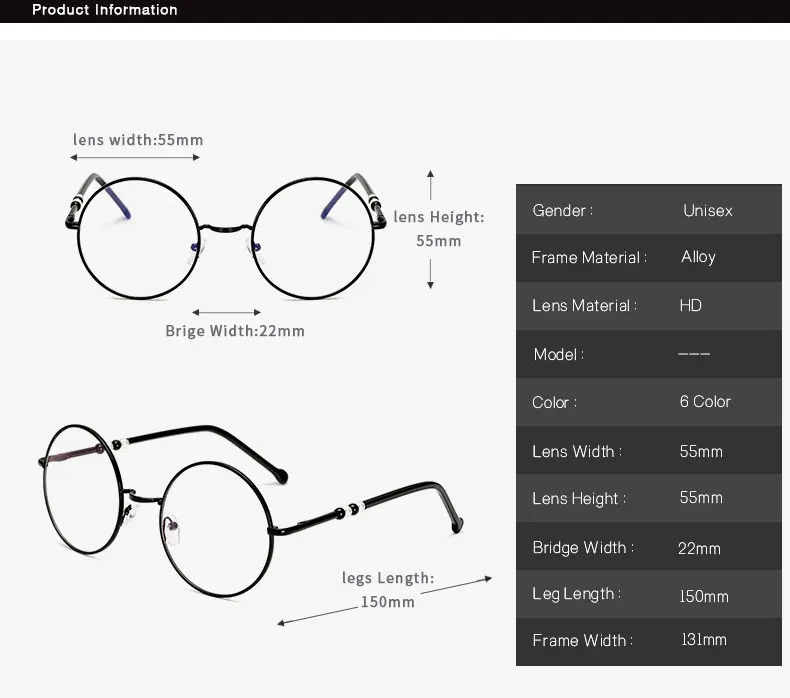Click the 'Bridge Width :' table label
The image size is (790, 698).
point(583,547)
